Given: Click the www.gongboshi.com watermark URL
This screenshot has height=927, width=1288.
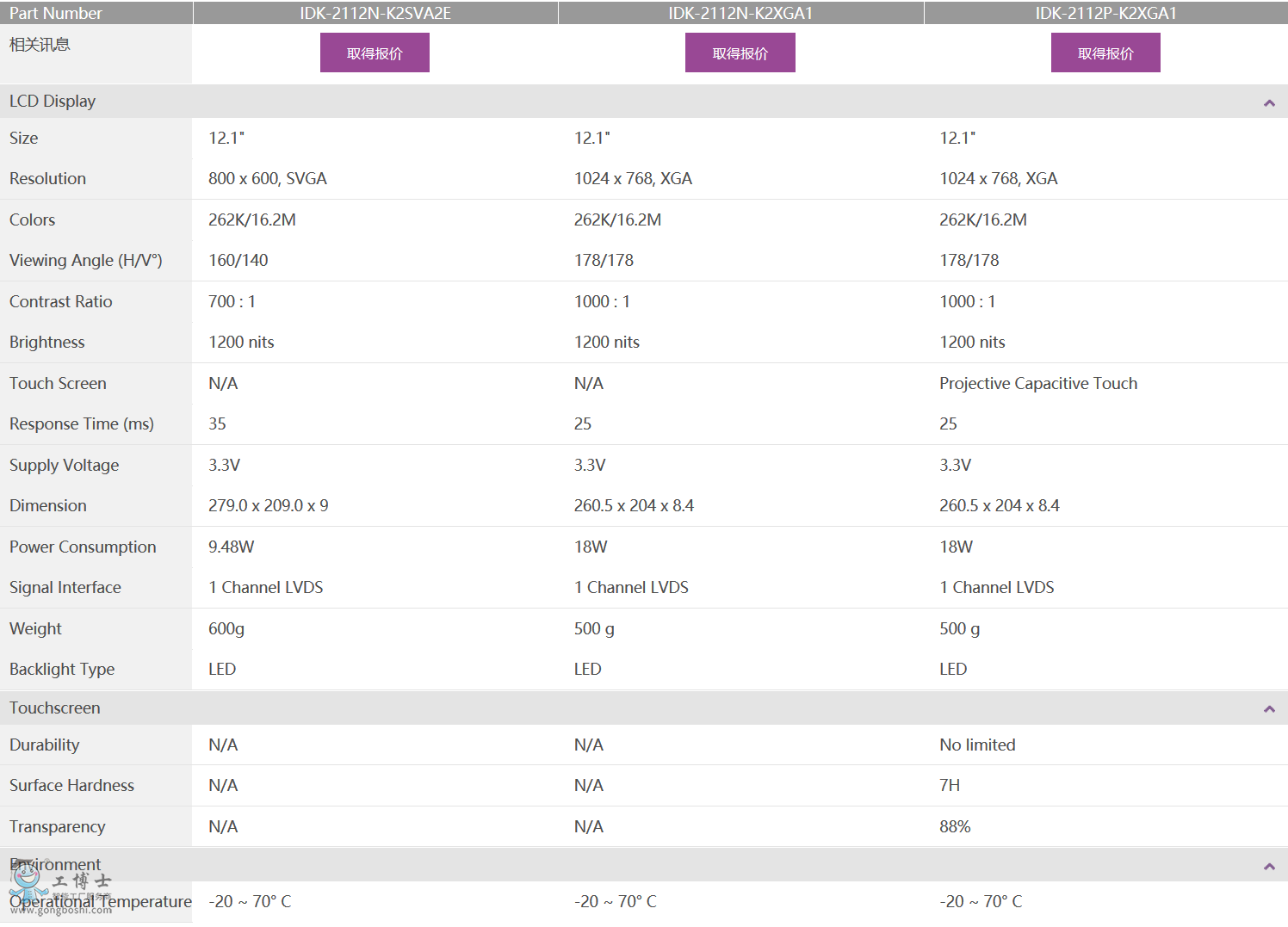Looking at the screenshot, I should (60, 910).
